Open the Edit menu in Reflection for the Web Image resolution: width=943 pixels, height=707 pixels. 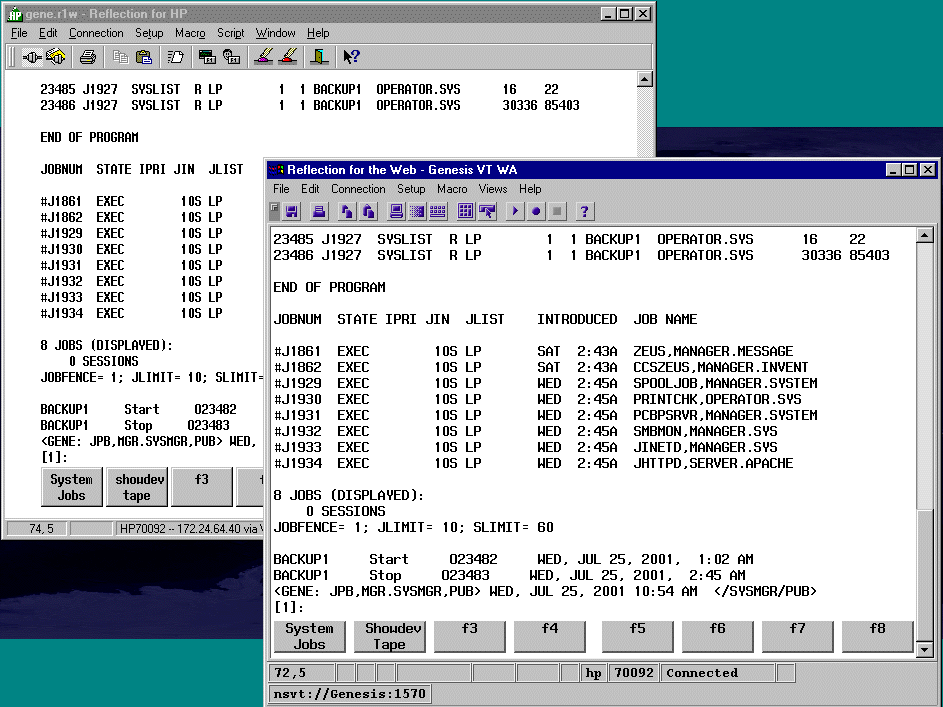(x=310, y=189)
